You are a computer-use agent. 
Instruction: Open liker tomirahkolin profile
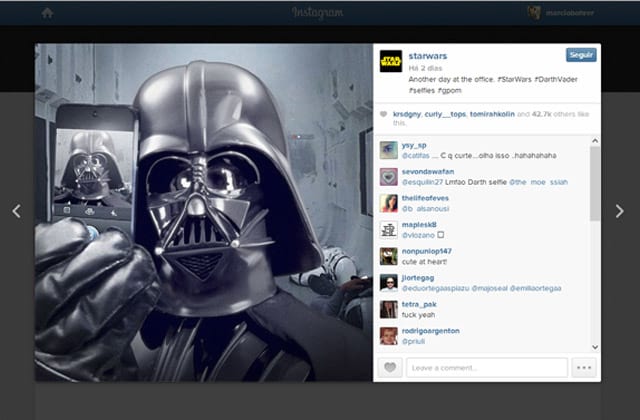click(x=492, y=114)
